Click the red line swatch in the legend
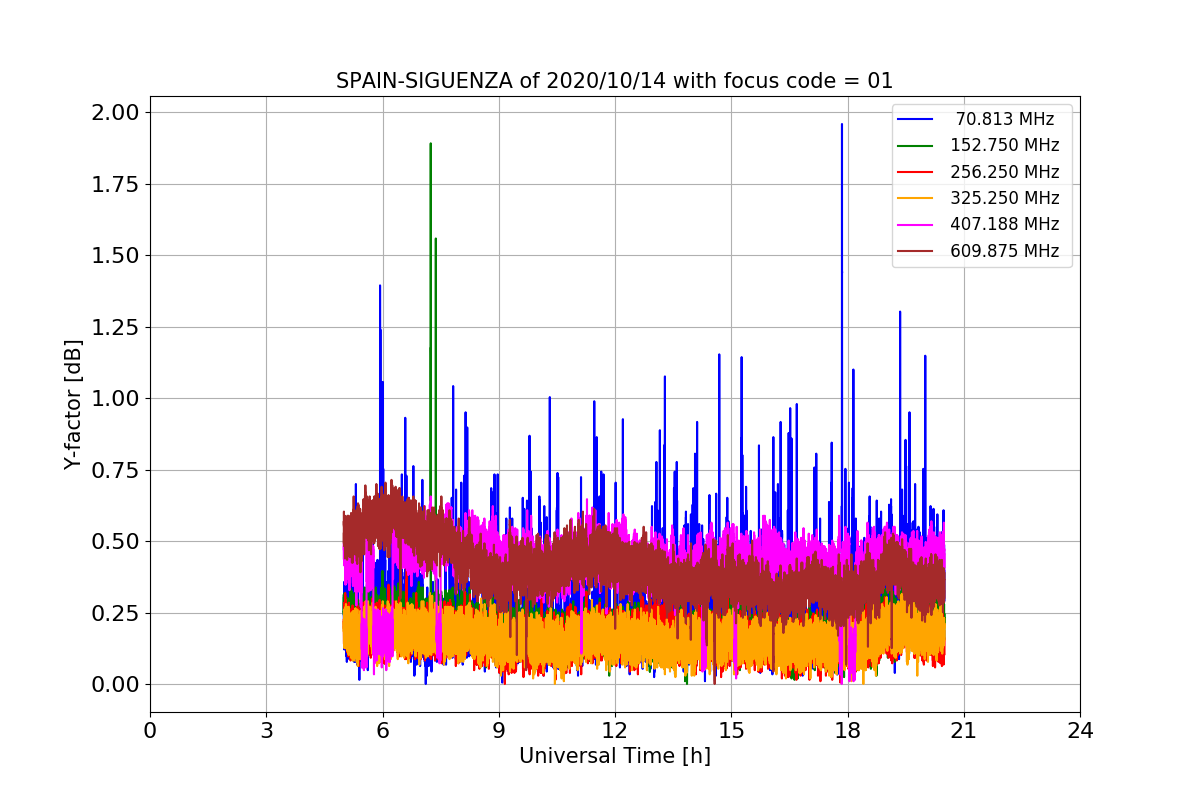 [x=916, y=172]
